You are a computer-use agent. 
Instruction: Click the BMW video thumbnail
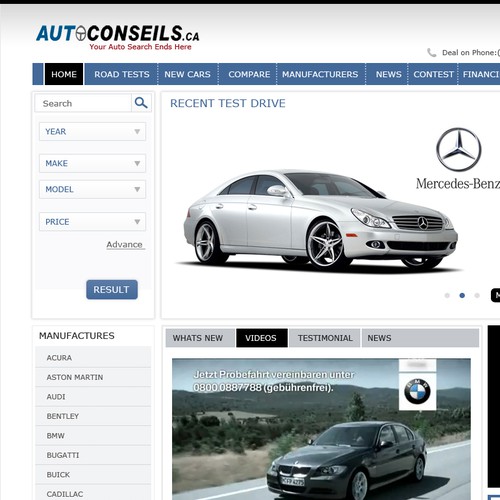321,429
